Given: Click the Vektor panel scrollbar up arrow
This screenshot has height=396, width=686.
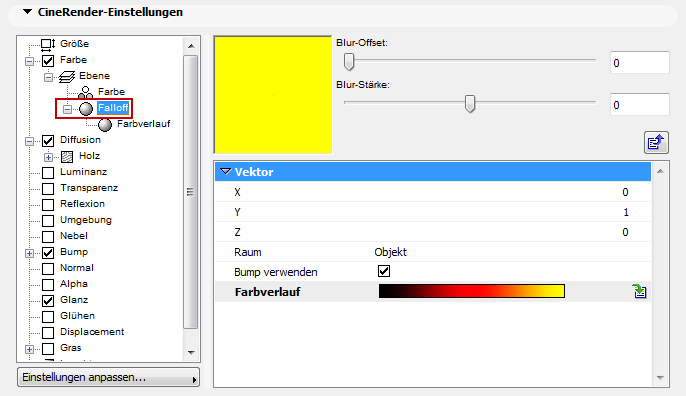Looking at the screenshot, I should 660,171.
